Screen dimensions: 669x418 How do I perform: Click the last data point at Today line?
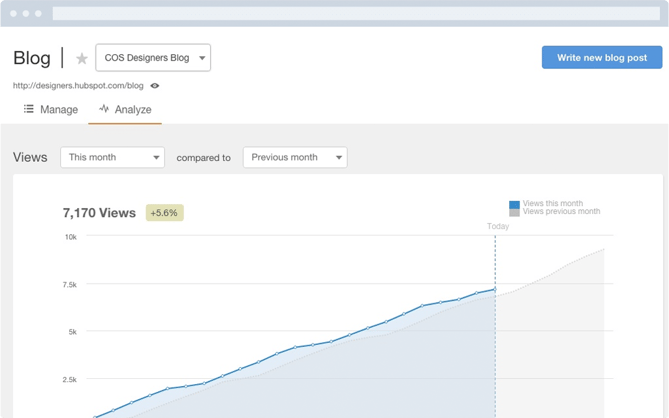(495, 290)
